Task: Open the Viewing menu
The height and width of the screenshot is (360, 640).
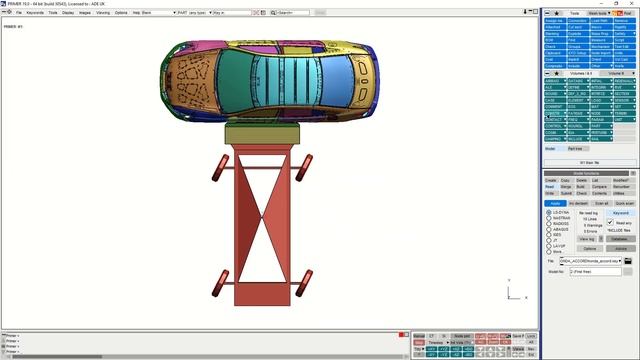Action: (103, 13)
